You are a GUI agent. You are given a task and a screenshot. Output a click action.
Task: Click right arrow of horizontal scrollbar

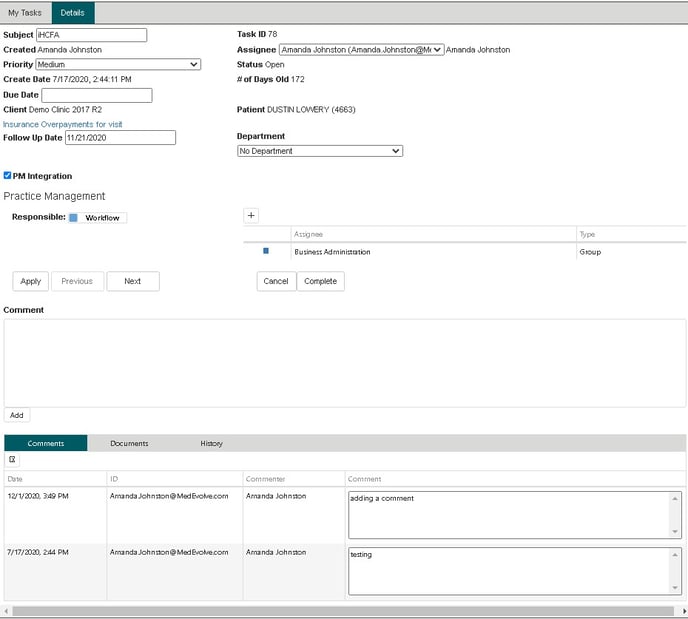[x=681, y=610]
